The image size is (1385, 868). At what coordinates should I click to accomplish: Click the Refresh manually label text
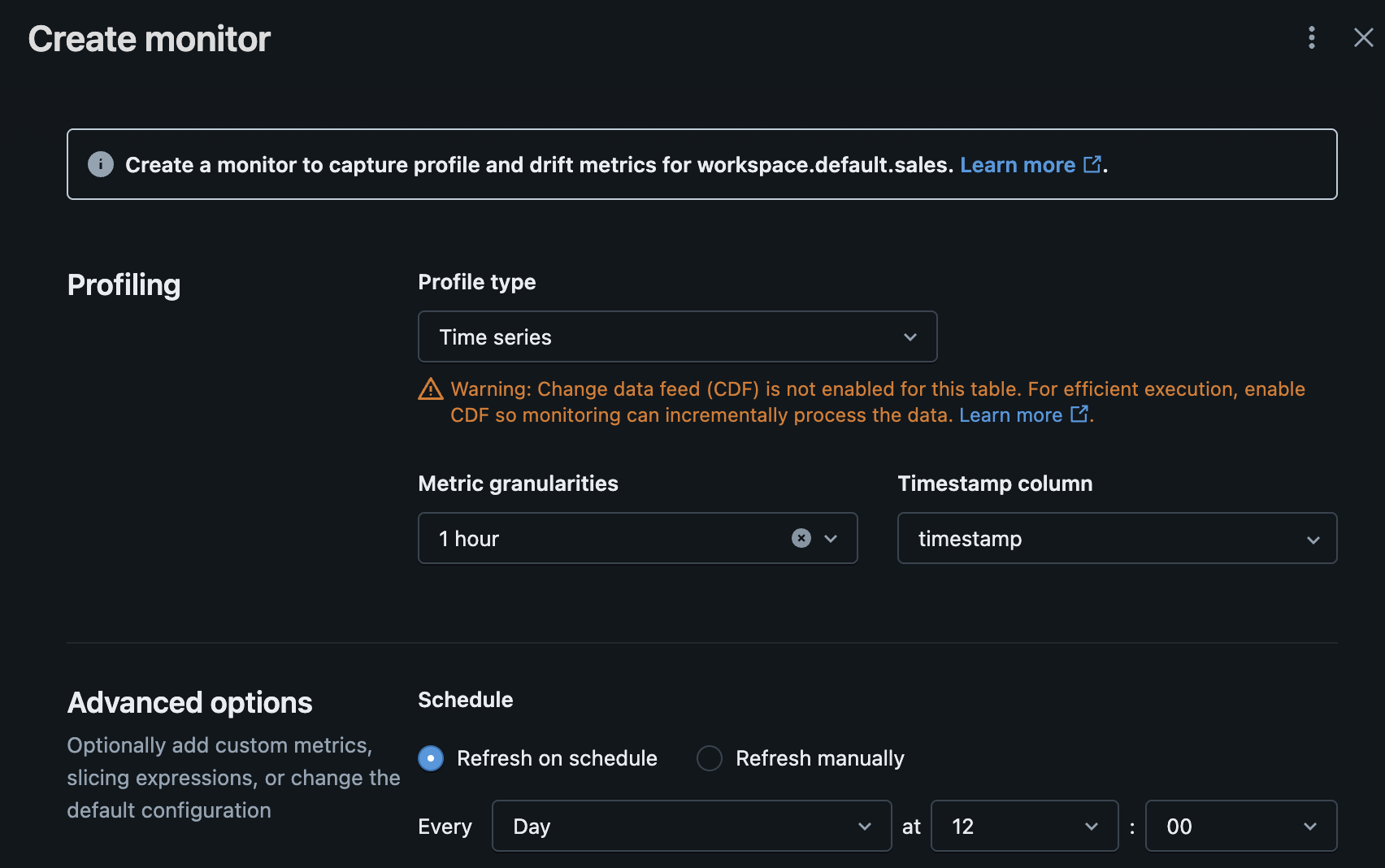[x=819, y=758]
